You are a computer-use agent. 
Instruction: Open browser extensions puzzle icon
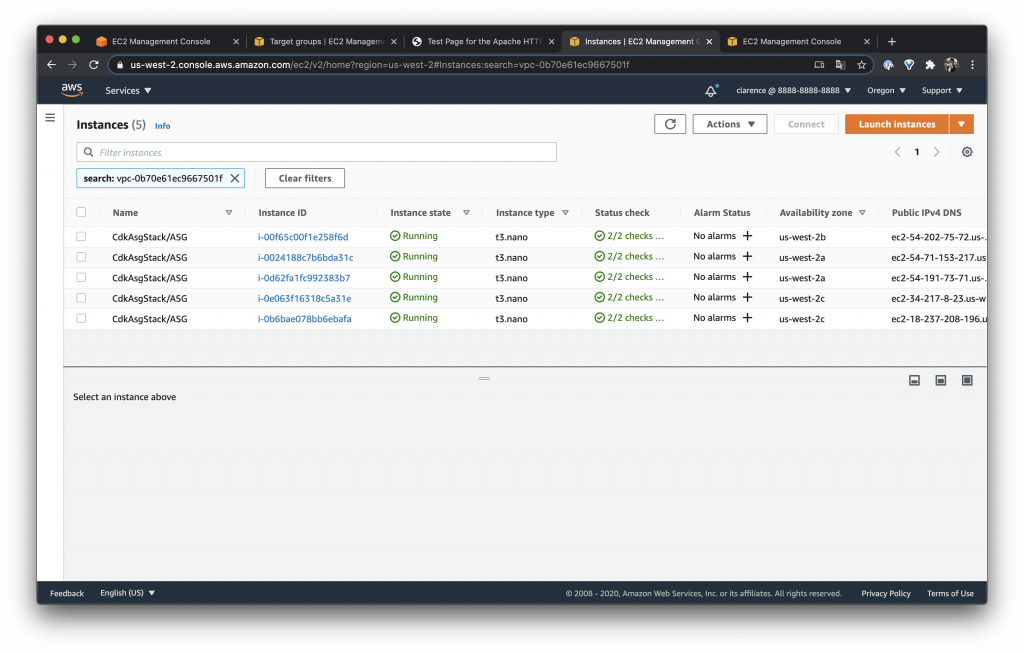930,65
